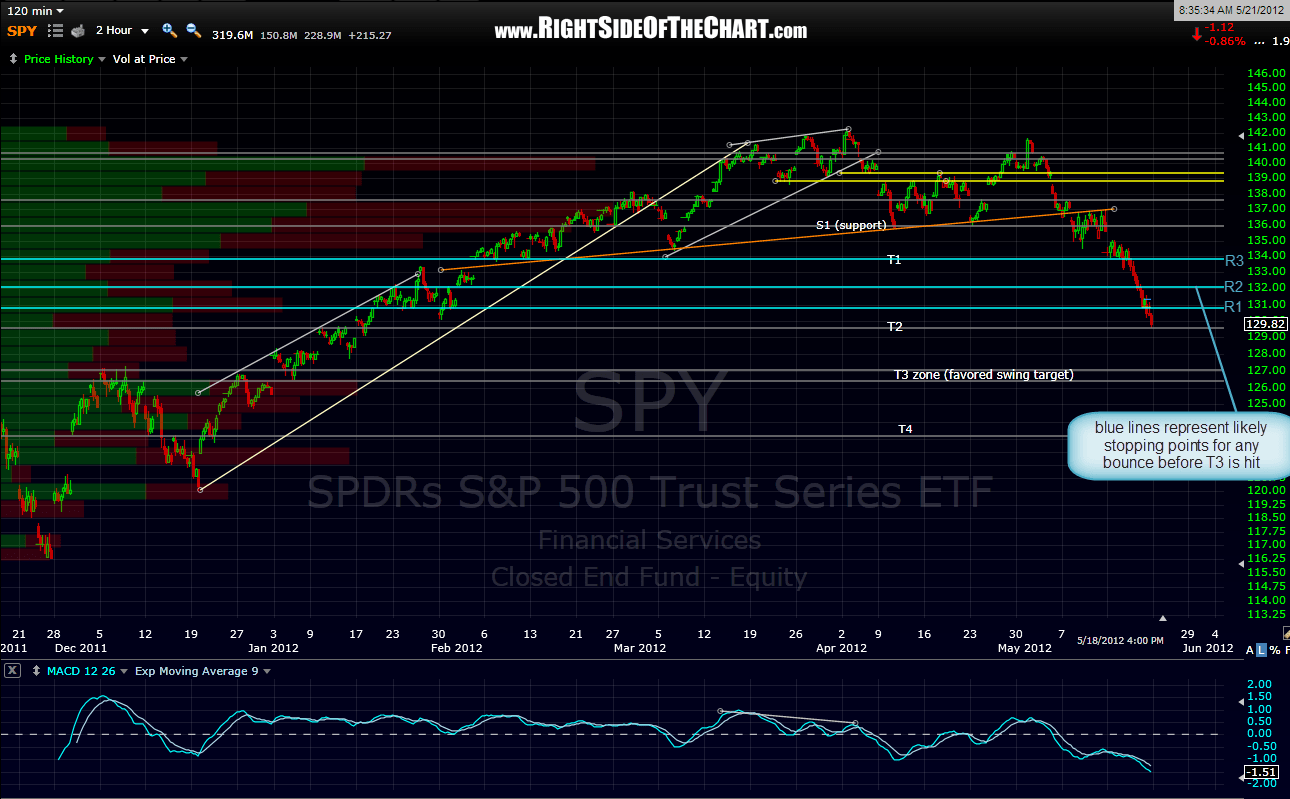Image resolution: width=1290 pixels, height=799 pixels.
Task: Select the zoom-out magnifier tool
Action: (x=193, y=31)
